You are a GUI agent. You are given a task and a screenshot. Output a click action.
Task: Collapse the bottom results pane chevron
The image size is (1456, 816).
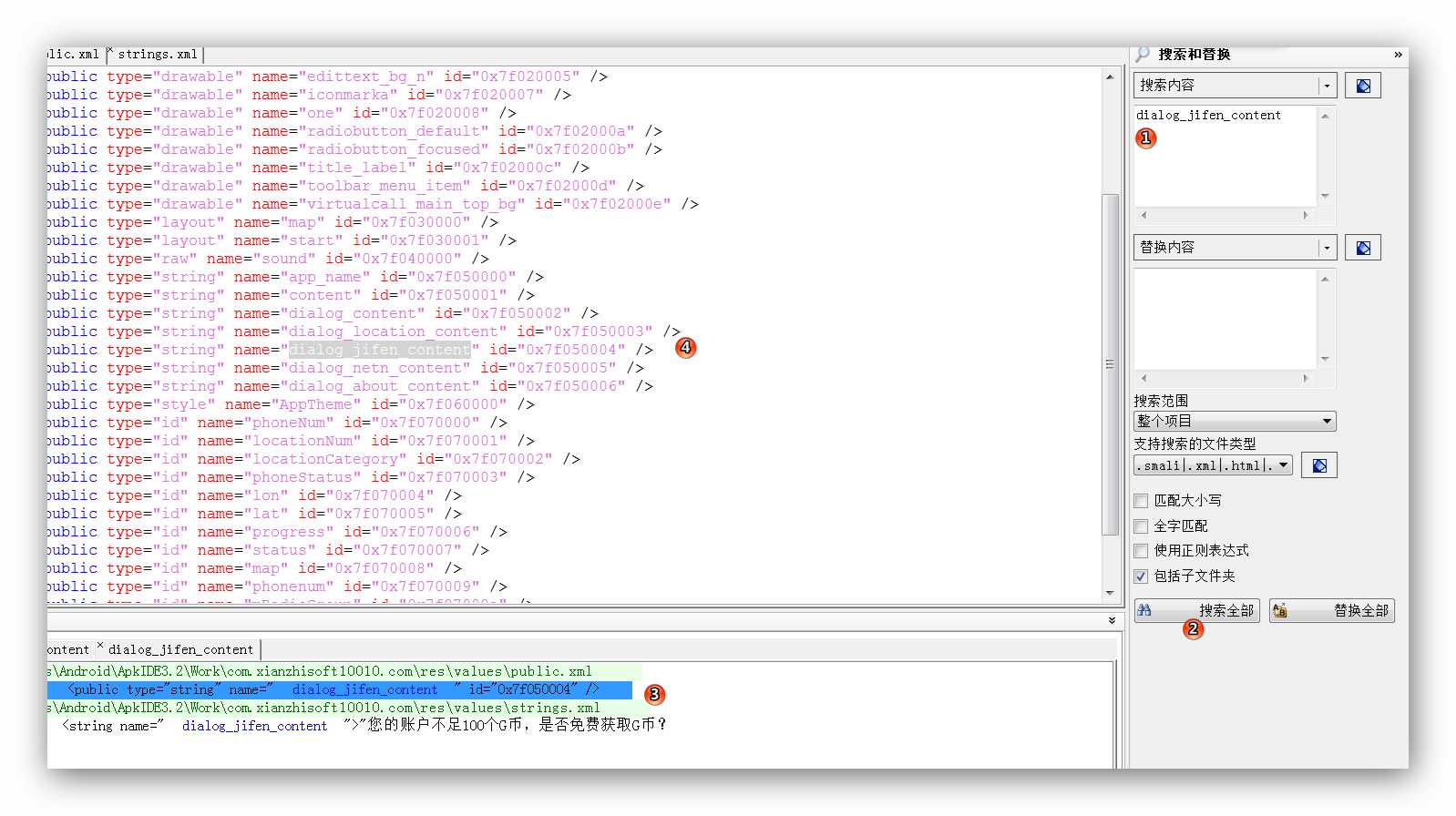click(1112, 620)
